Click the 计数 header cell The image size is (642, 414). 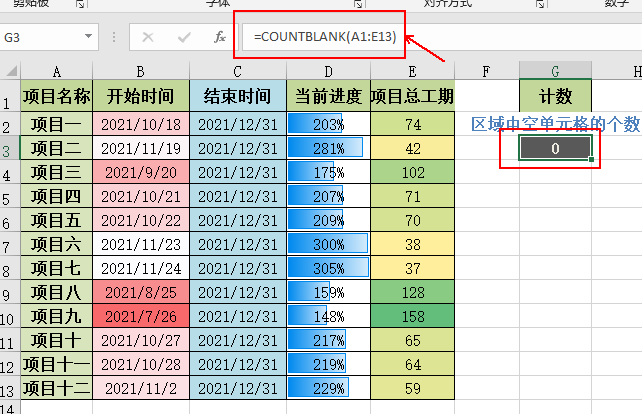[555, 96]
